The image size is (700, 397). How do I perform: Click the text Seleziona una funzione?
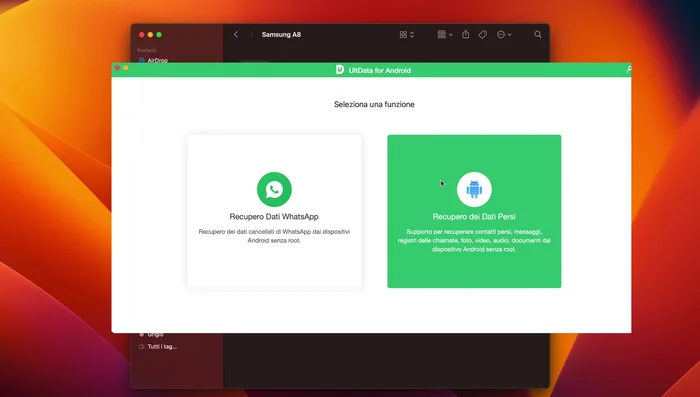pos(374,104)
